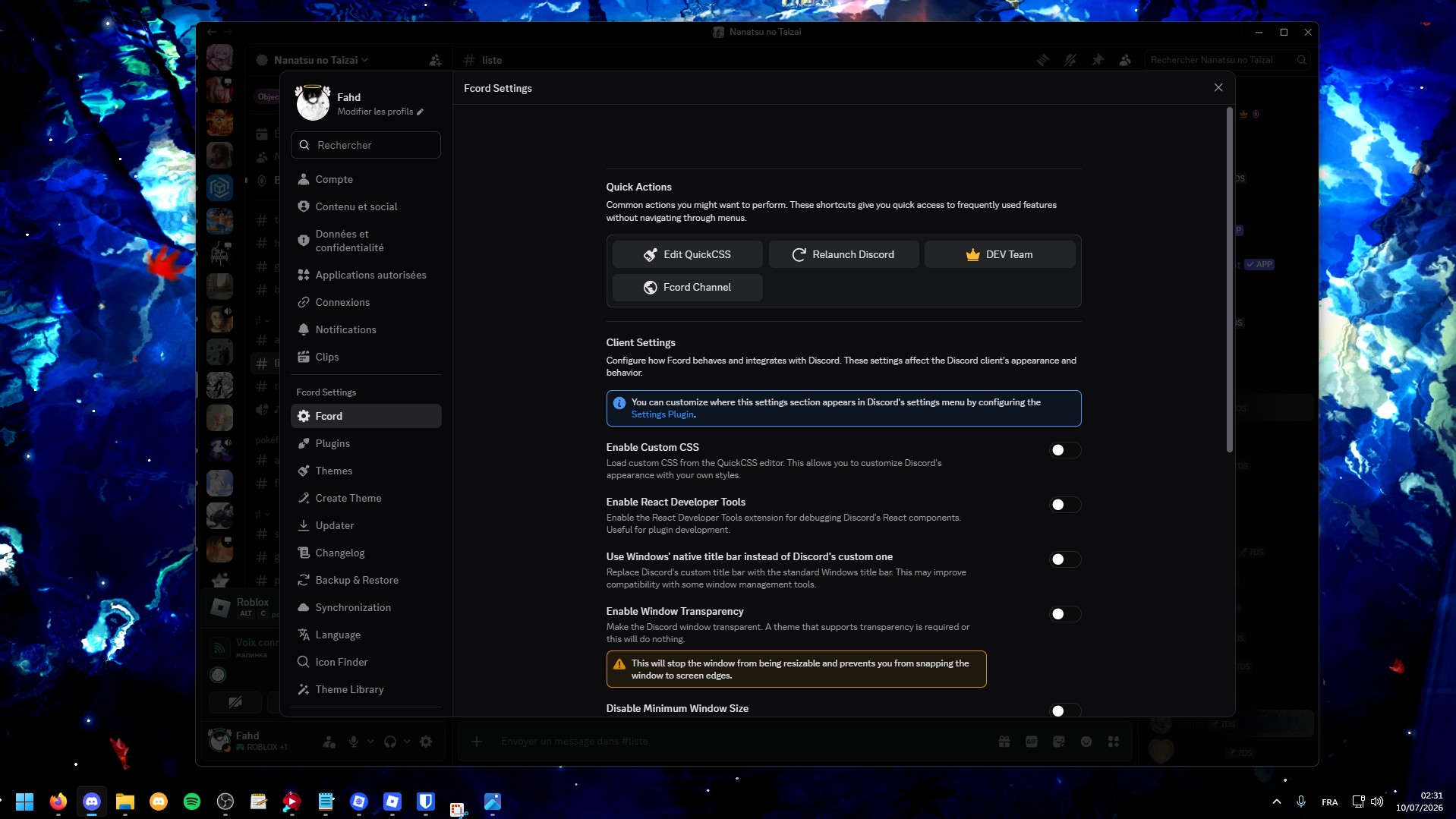Open Backup & Restore page
This screenshot has width=1456, height=819.
[x=366, y=580]
